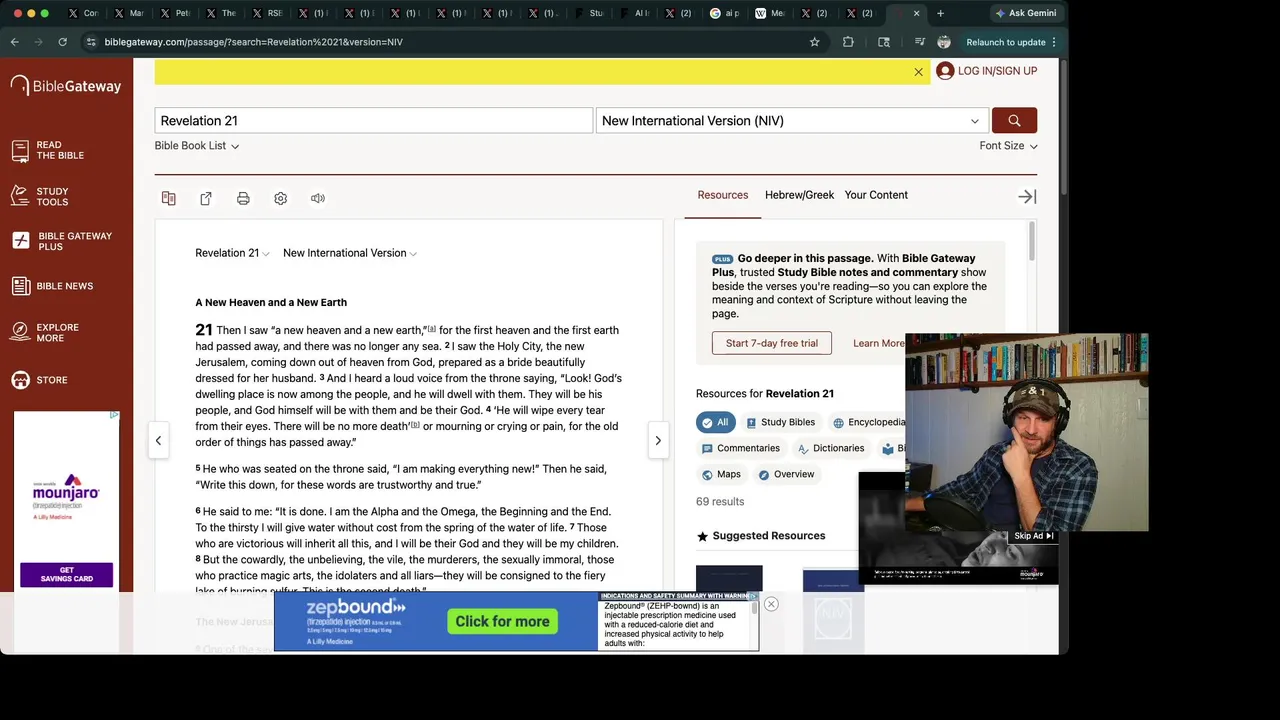Screen dimensions: 1280x720
Task: Go back in the browser
Action: 14,42
